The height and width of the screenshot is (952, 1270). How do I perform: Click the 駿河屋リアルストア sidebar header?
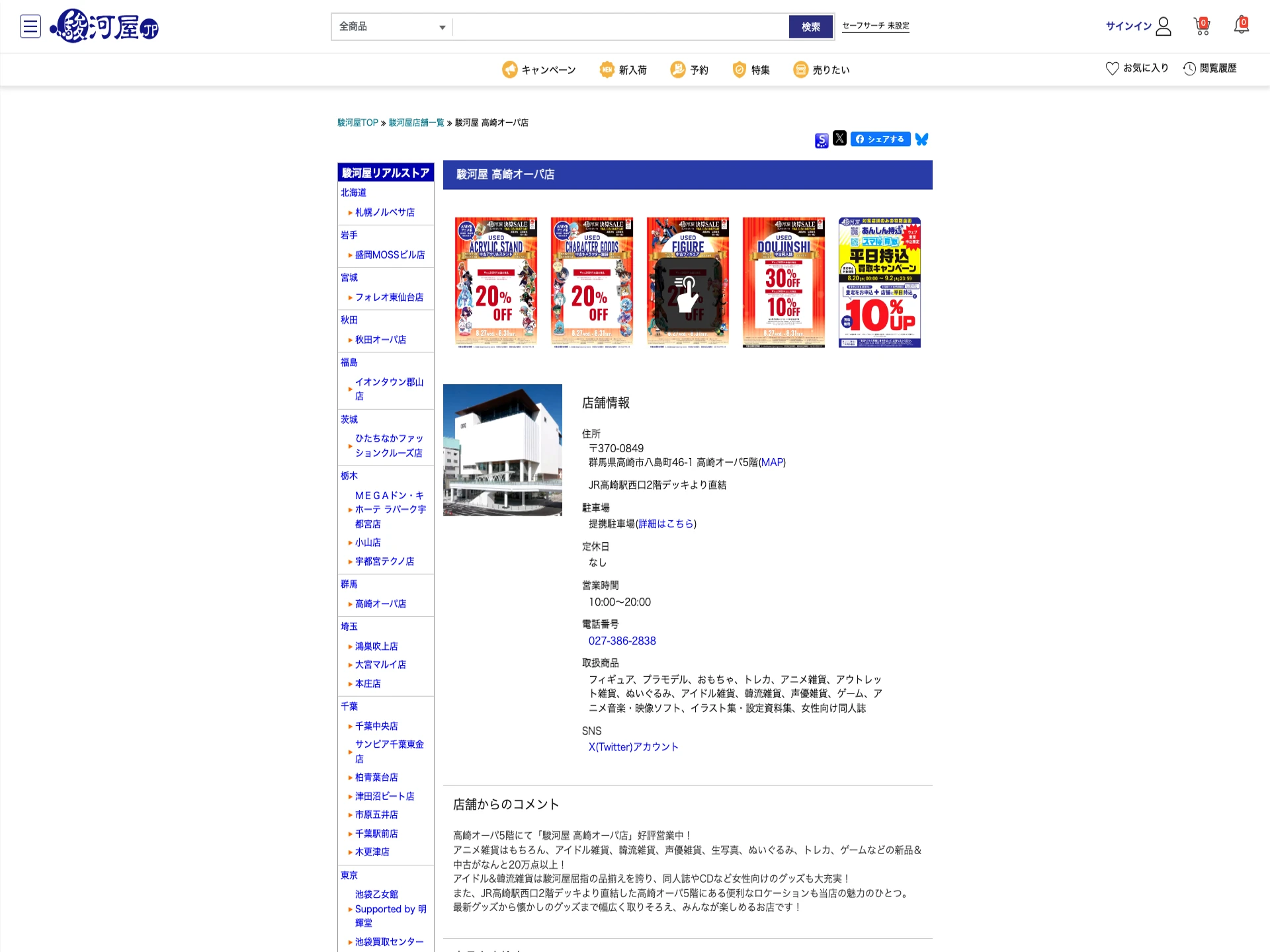point(386,173)
